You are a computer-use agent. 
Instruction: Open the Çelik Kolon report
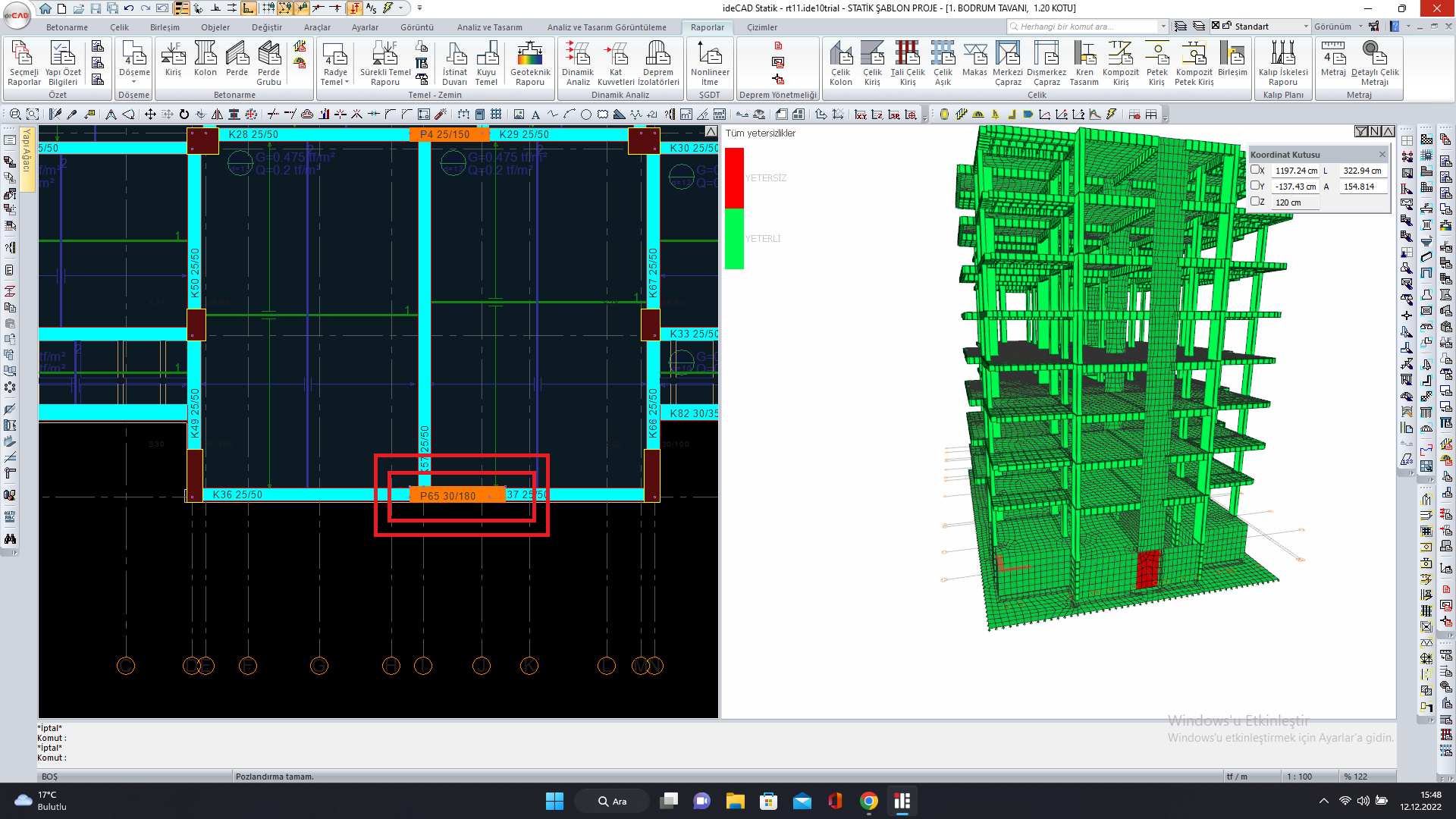click(840, 64)
